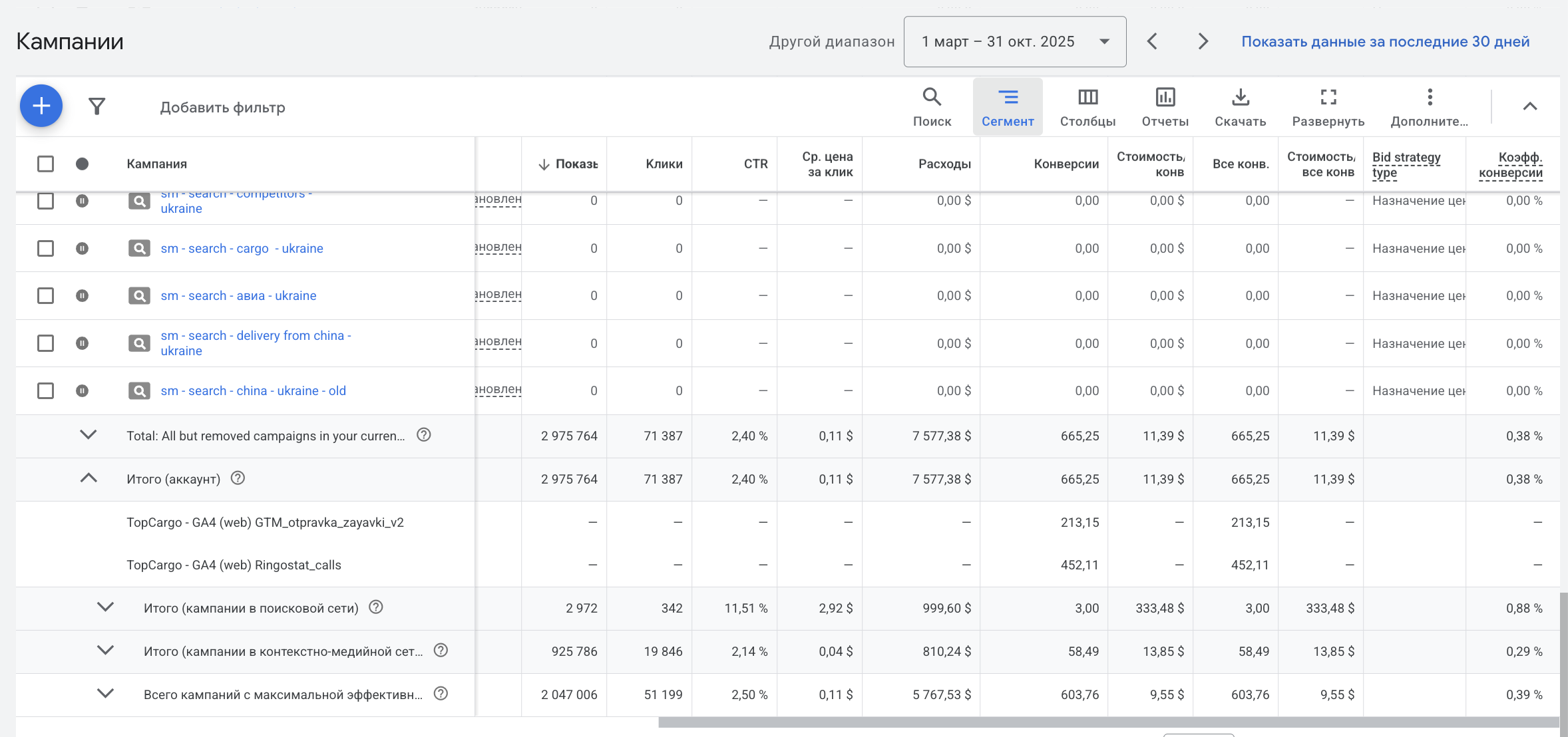Open the Дополнительно three-dot menu
Screen dimensions: 1568x737
click(x=1429, y=106)
